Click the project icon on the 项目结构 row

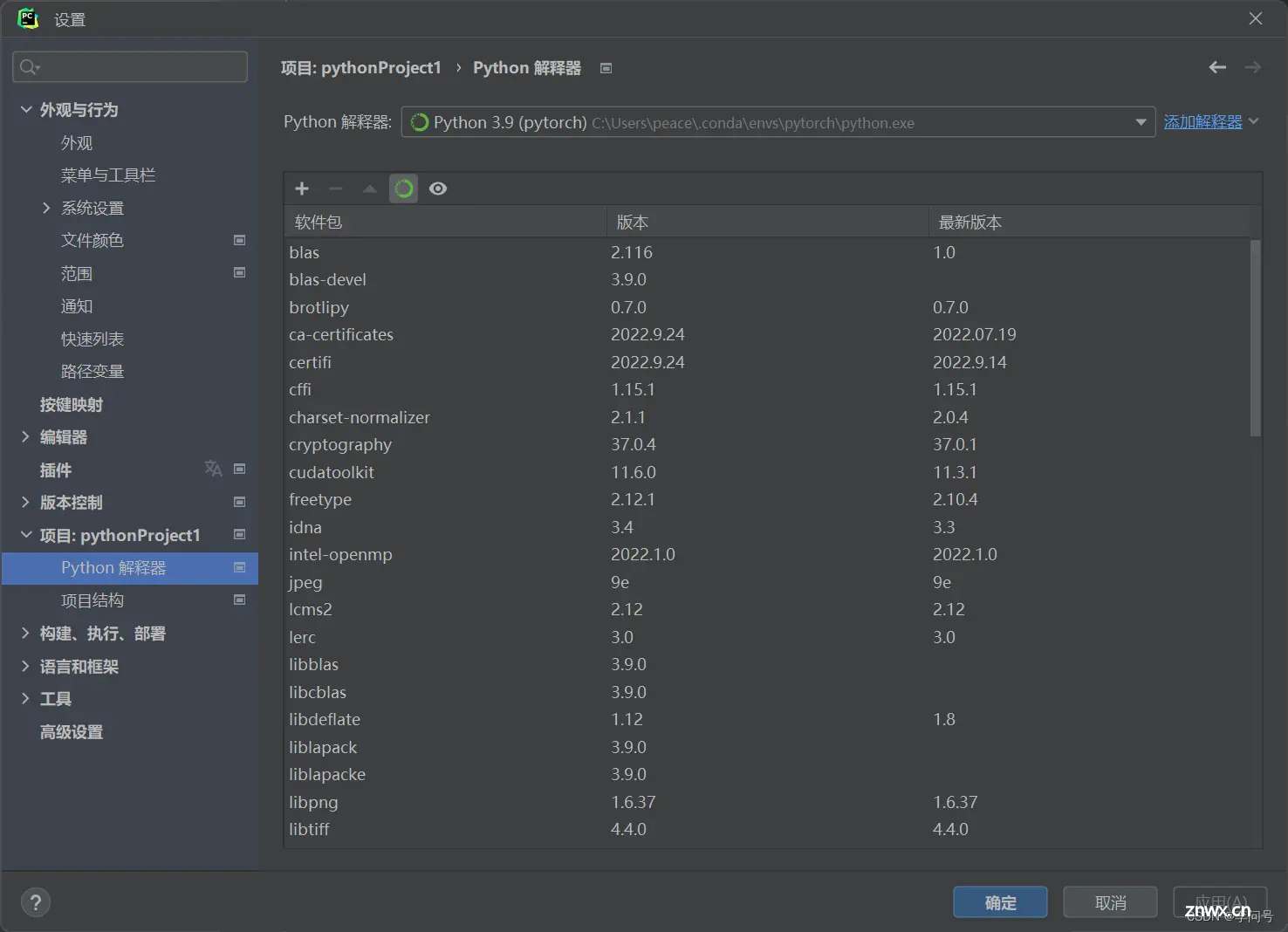pos(239,600)
